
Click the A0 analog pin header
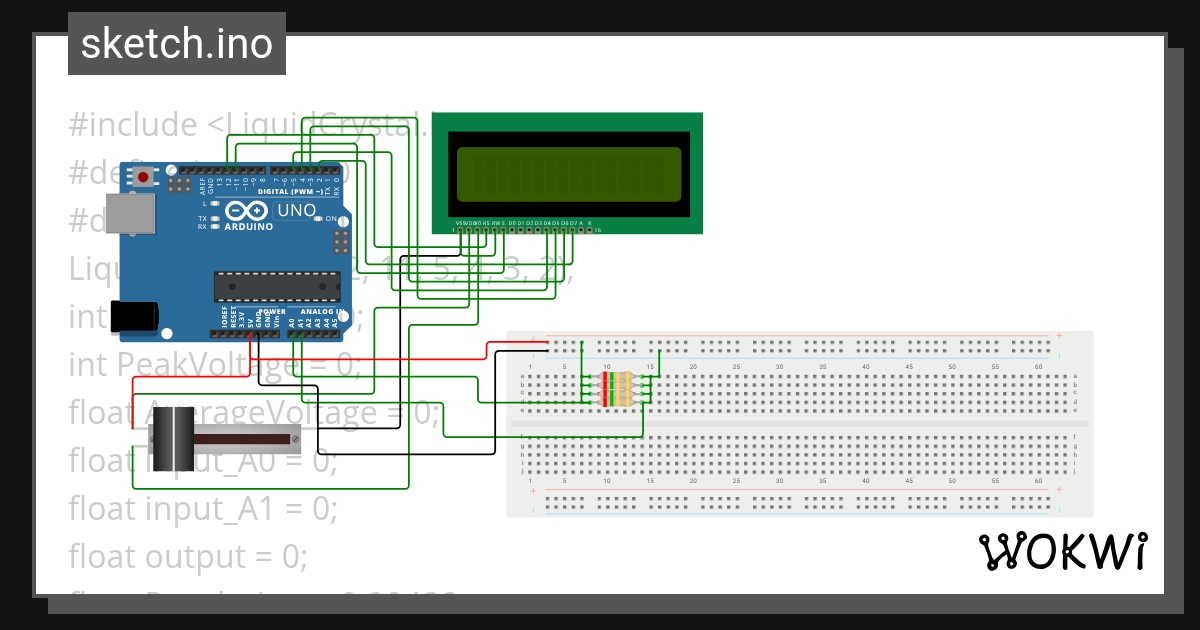click(x=293, y=333)
